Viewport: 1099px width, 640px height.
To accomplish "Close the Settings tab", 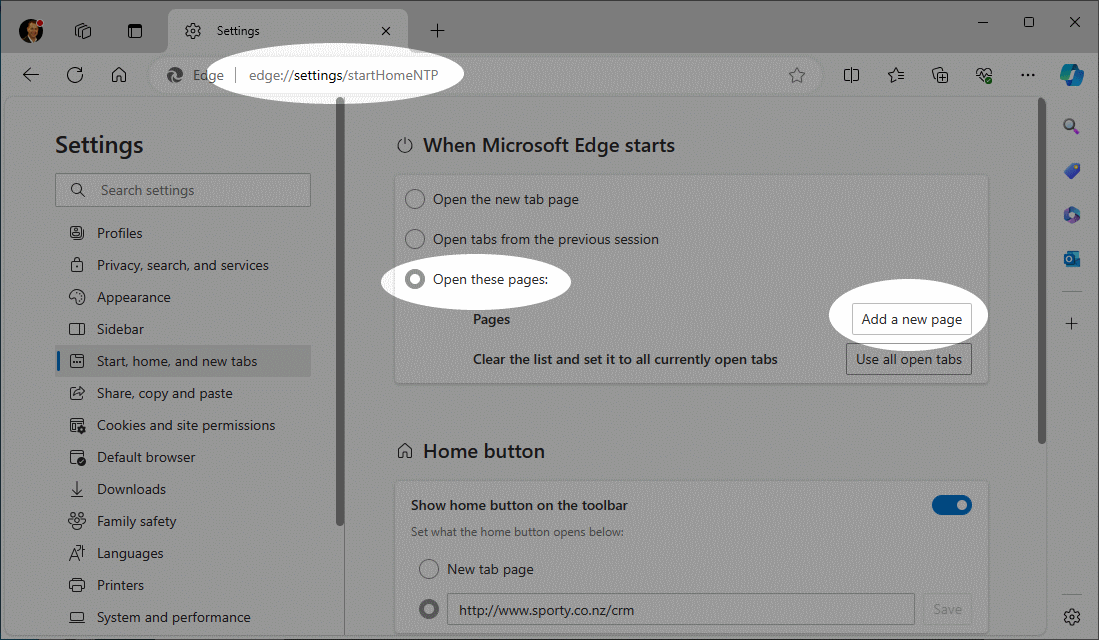I will pos(385,31).
